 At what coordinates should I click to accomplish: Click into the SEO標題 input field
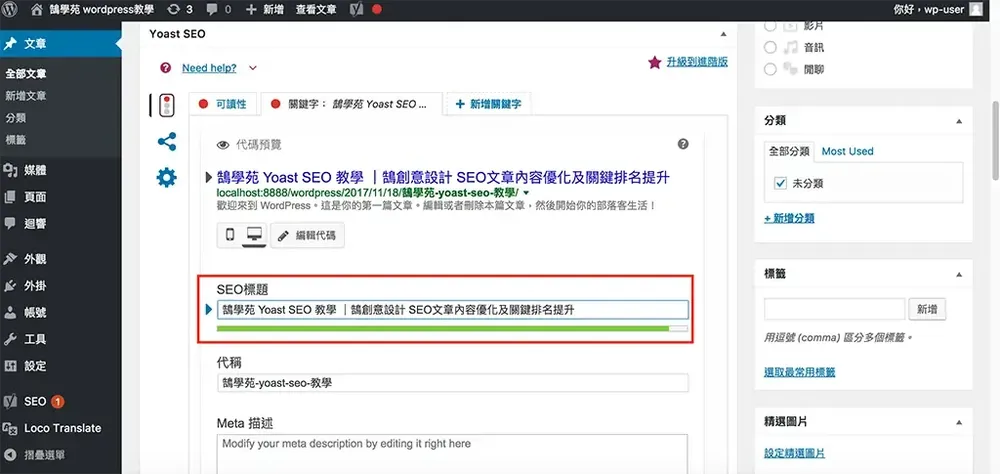pyautogui.click(x=452, y=309)
